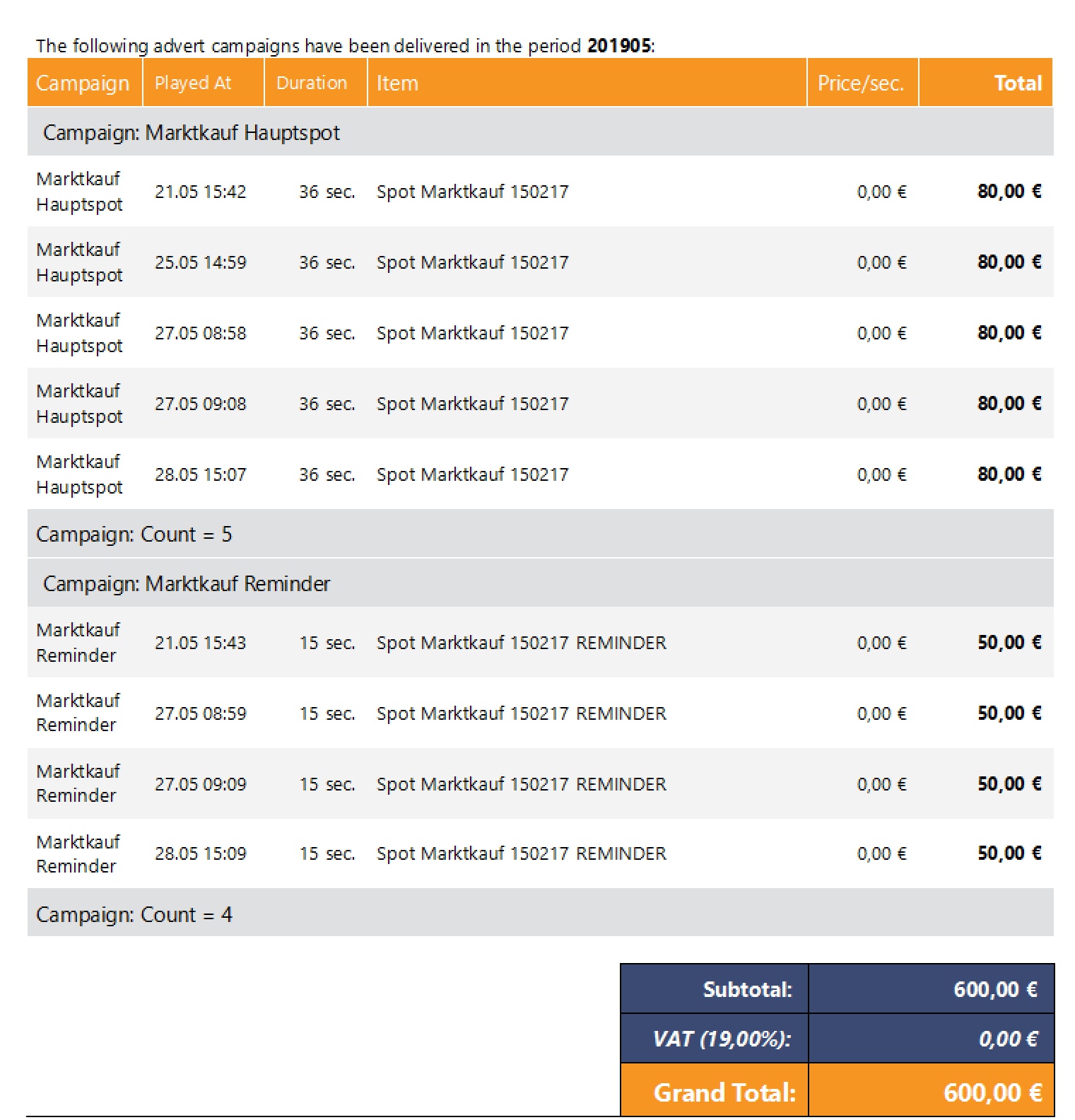Click the Campaign column header
1075x1120 pixels.
[x=85, y=83]
